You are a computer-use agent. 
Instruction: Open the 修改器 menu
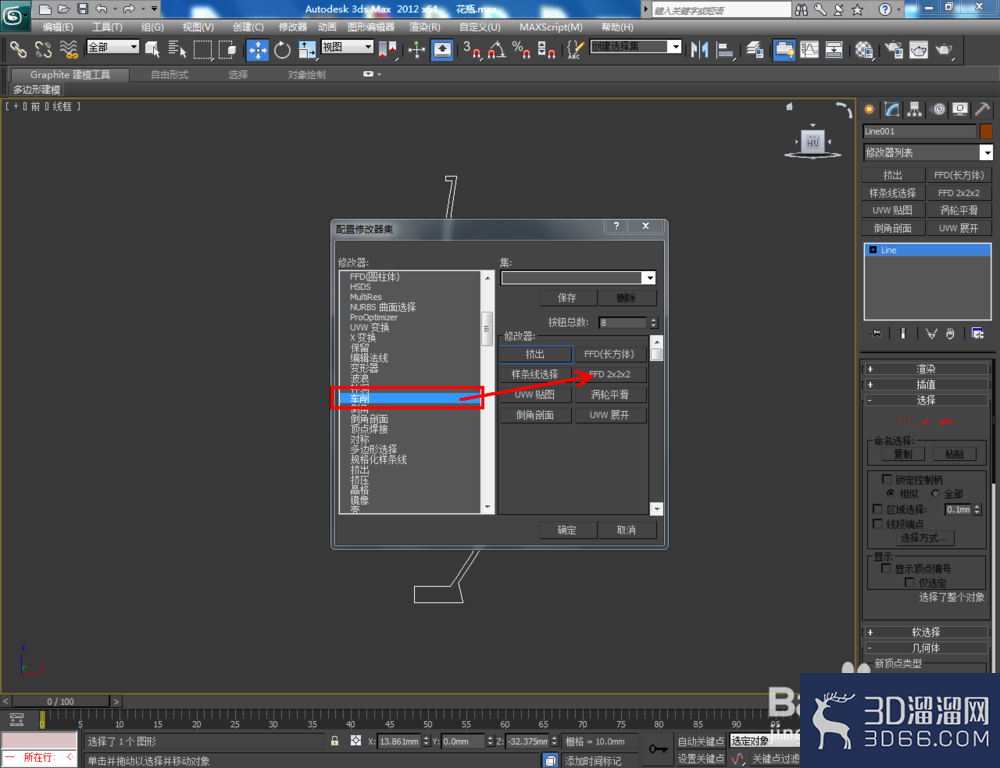click(292, 27)
